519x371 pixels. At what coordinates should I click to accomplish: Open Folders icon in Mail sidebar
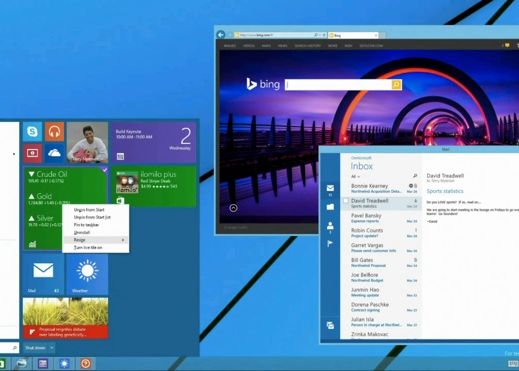coord(330,207)
